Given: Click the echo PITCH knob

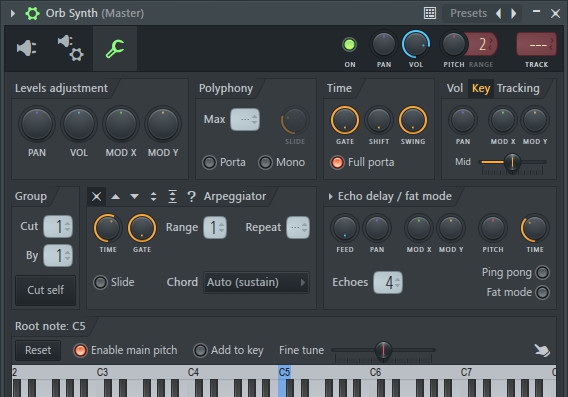Looking at the screenshot, I should tap(493, 228).
